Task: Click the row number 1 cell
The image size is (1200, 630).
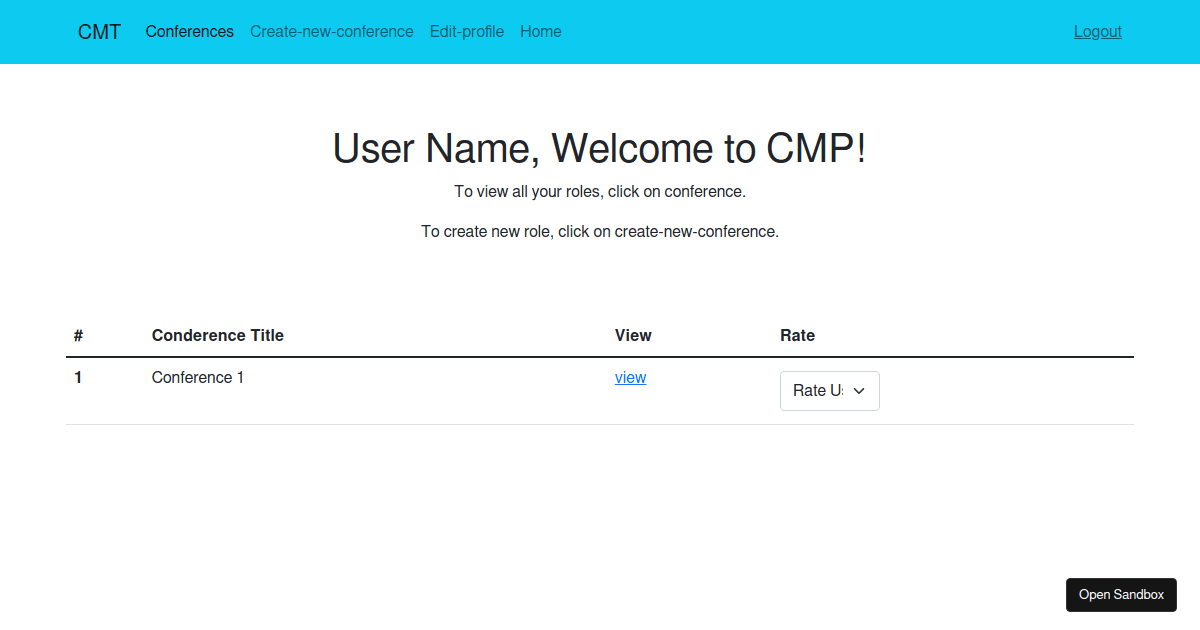Action: pyautogui.click(x=78, y=377)
